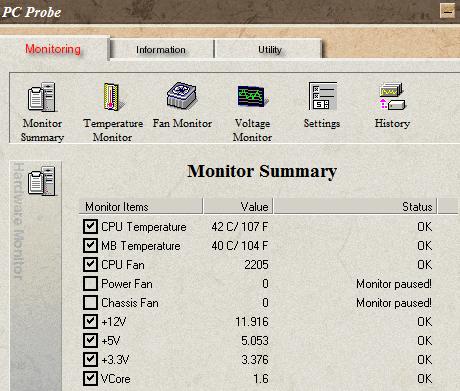This screenshot has height=391, width=460.
Task: Open the Voltage Monitor graph icon
Action: [x=252, y=96]
